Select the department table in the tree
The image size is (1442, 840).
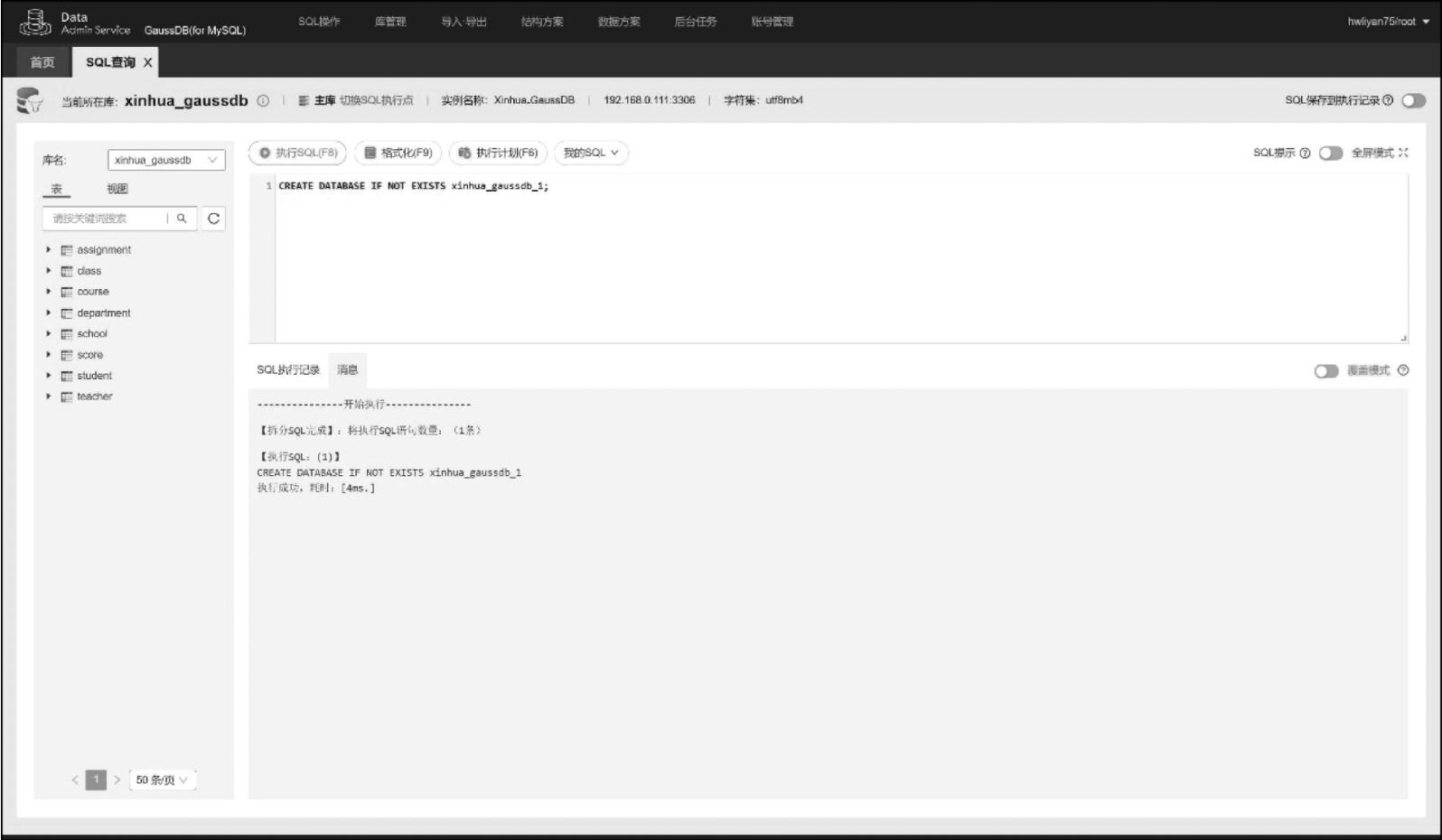pyautogui.click(x=104, y=313)
